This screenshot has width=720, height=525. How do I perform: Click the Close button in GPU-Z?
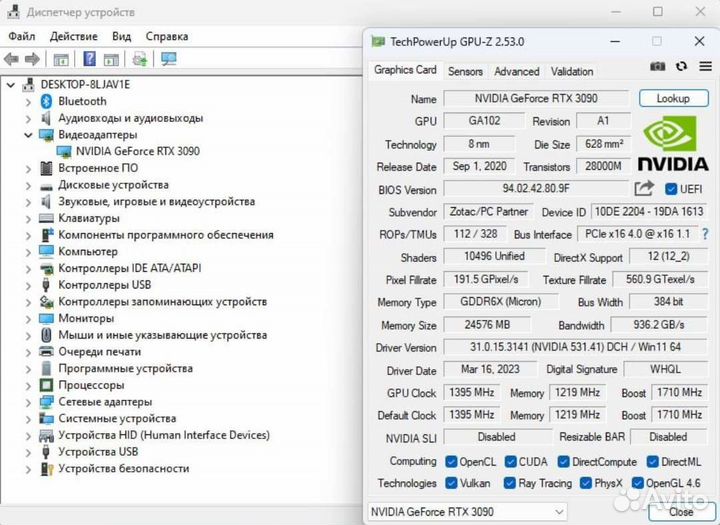pyautogui.click(x=681, y=512)
